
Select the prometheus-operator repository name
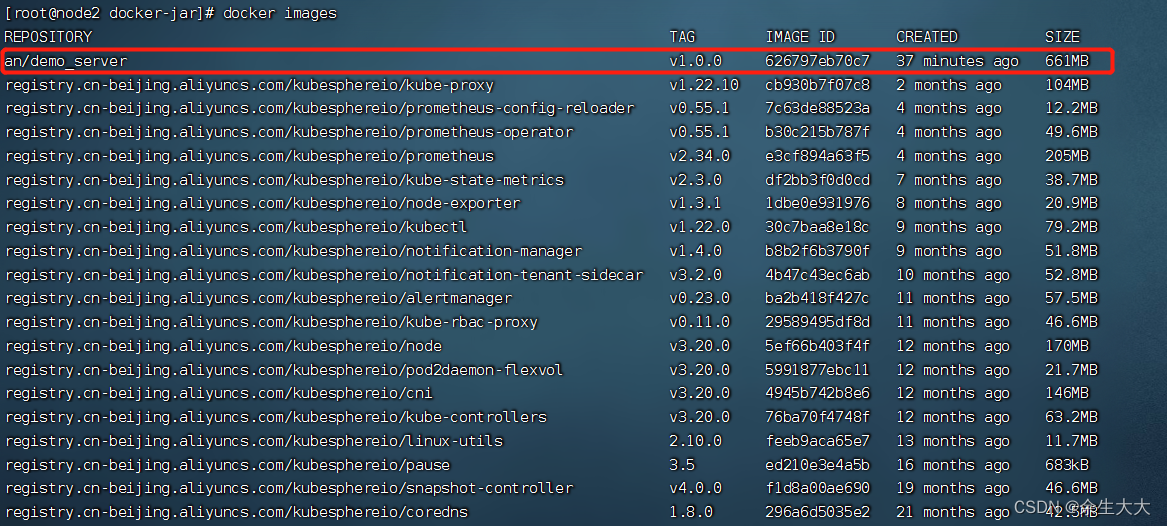(x=289, y=132)
